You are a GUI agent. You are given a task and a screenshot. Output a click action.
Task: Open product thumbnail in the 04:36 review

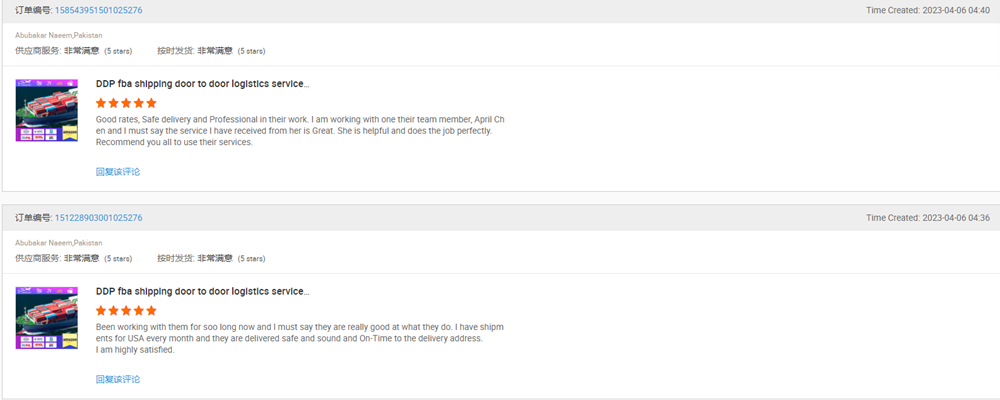click(47, 318)
